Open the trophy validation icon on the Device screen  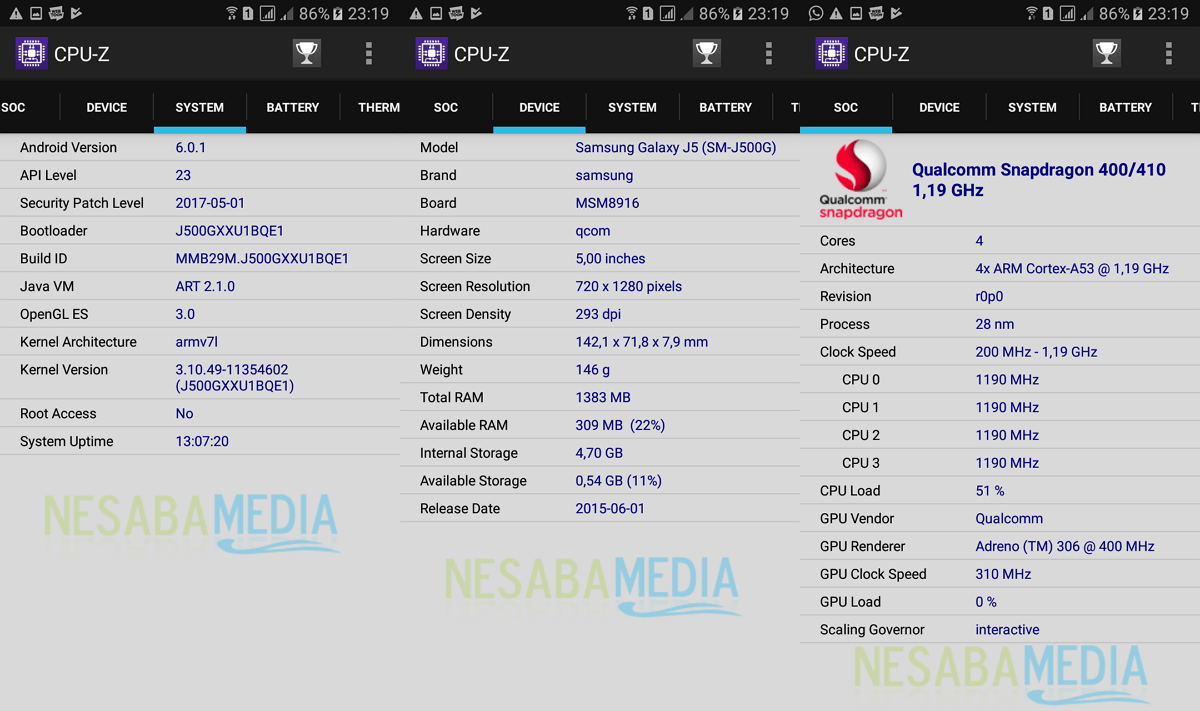707,53
